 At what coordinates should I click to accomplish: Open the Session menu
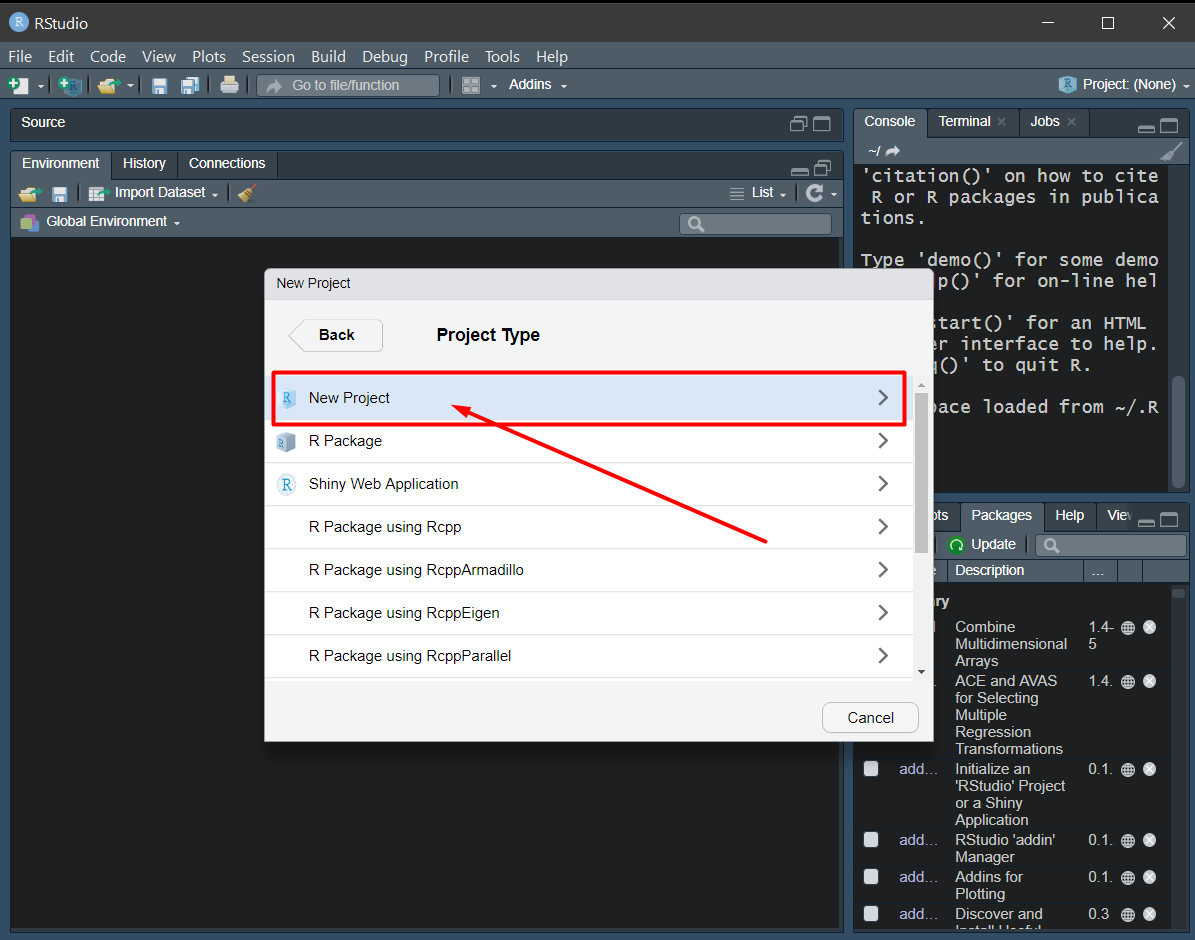tap(268, 56)
